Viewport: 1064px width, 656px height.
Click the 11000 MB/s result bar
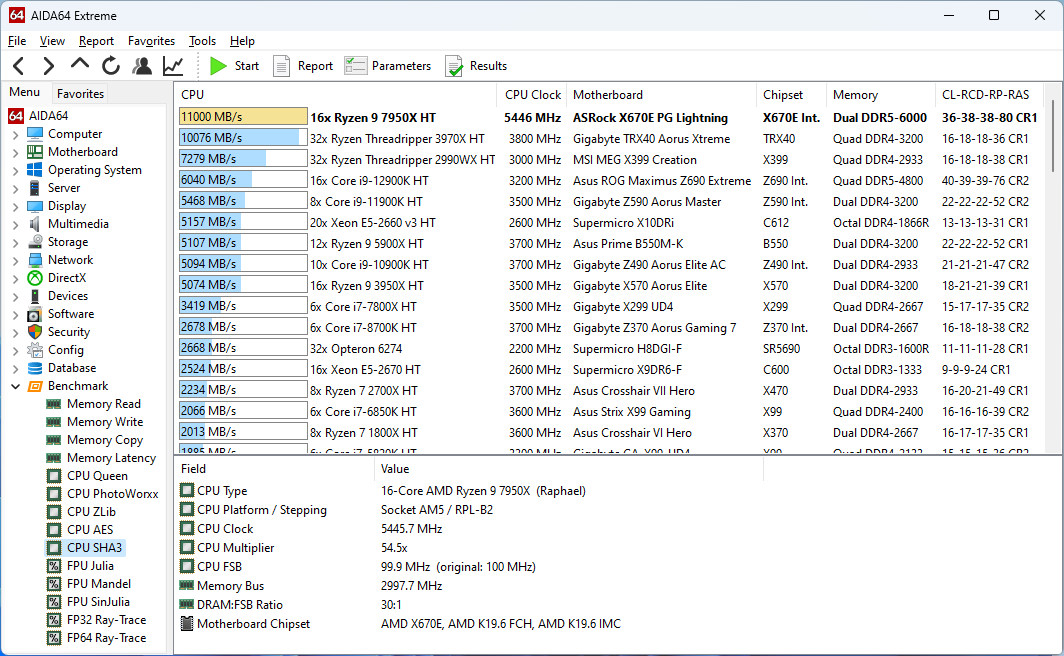243,117
